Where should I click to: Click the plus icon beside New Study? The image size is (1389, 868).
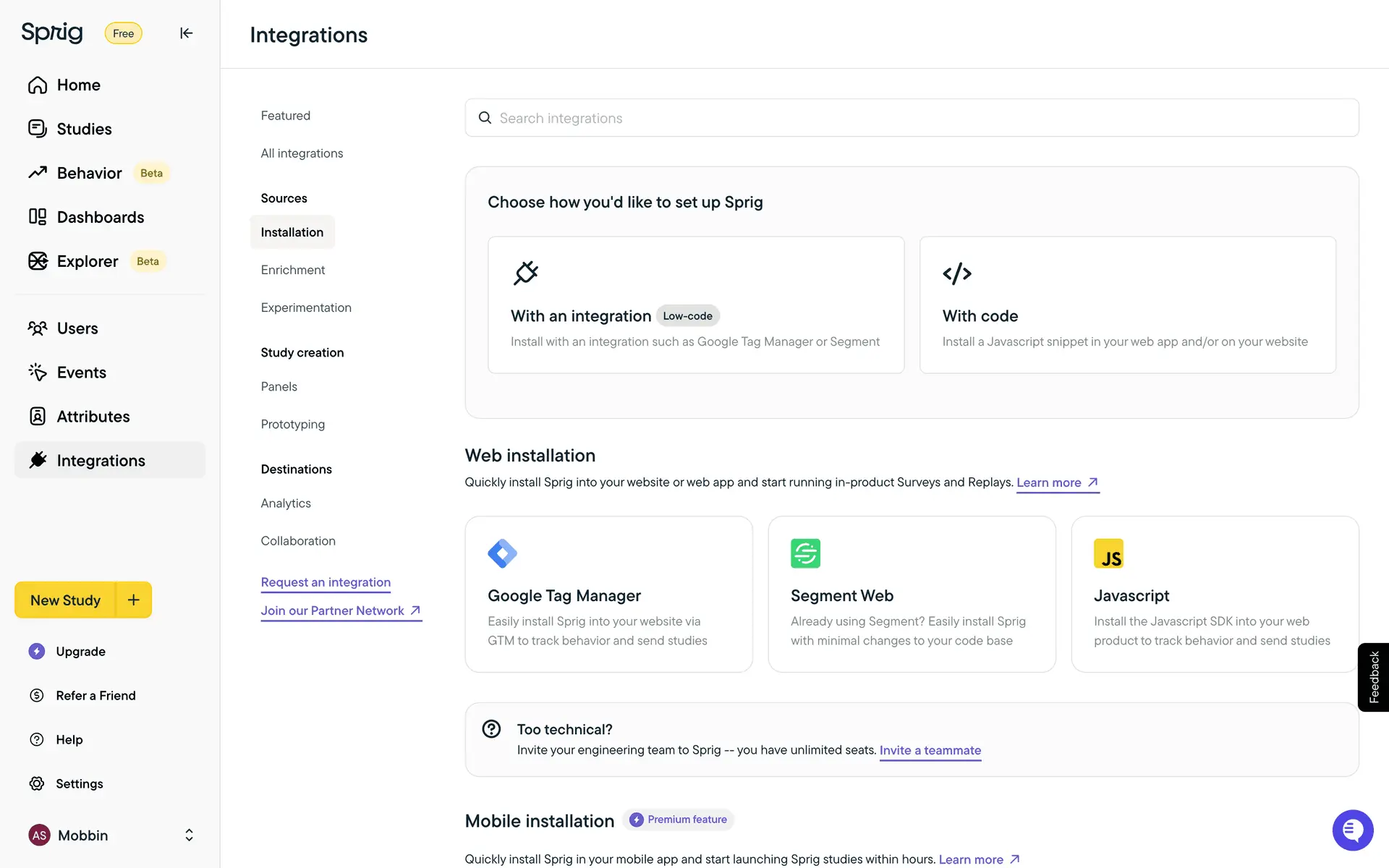(x=134, y=600)
